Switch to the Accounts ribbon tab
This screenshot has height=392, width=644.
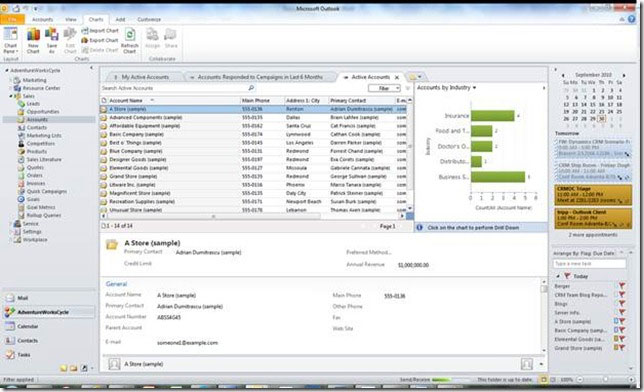[42, 19]
